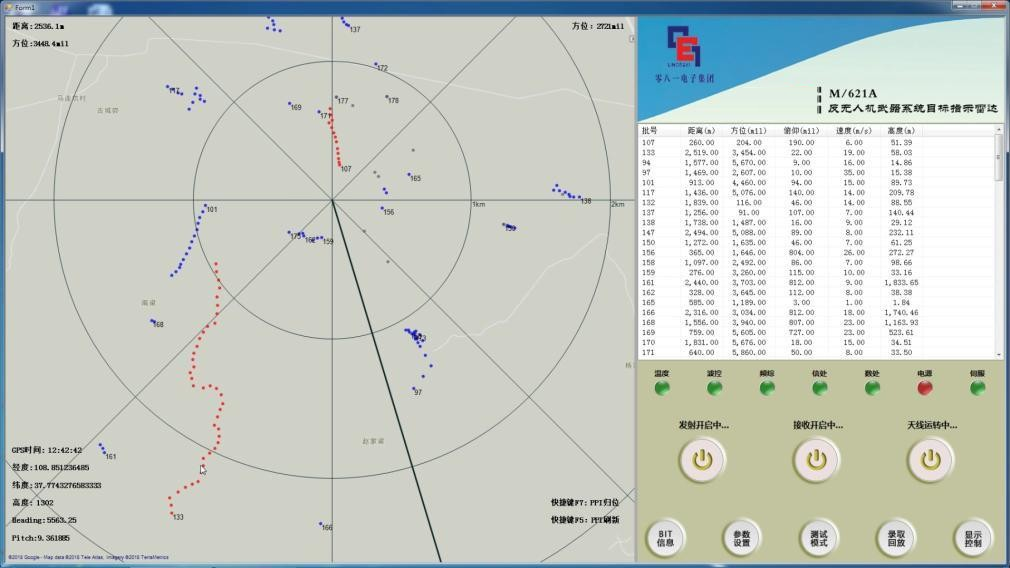This screenshot has height=568, width=1010.
Task: Click the 波控 status indicator light
Action: [x=714, y=388]
